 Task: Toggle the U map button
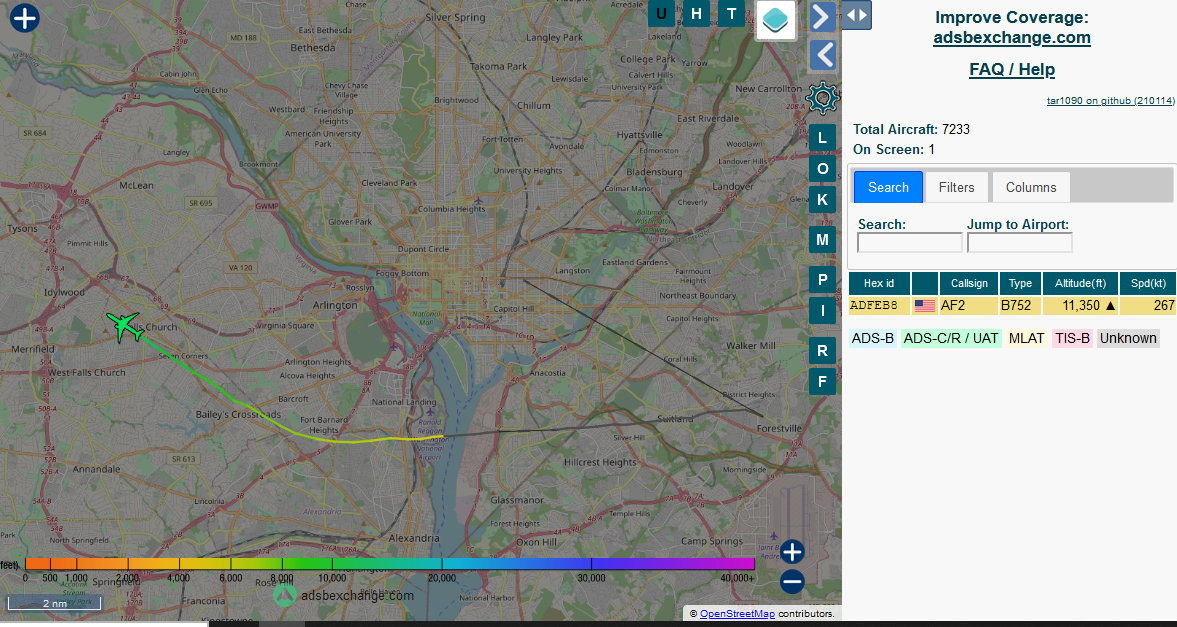(x=661, y=14)
